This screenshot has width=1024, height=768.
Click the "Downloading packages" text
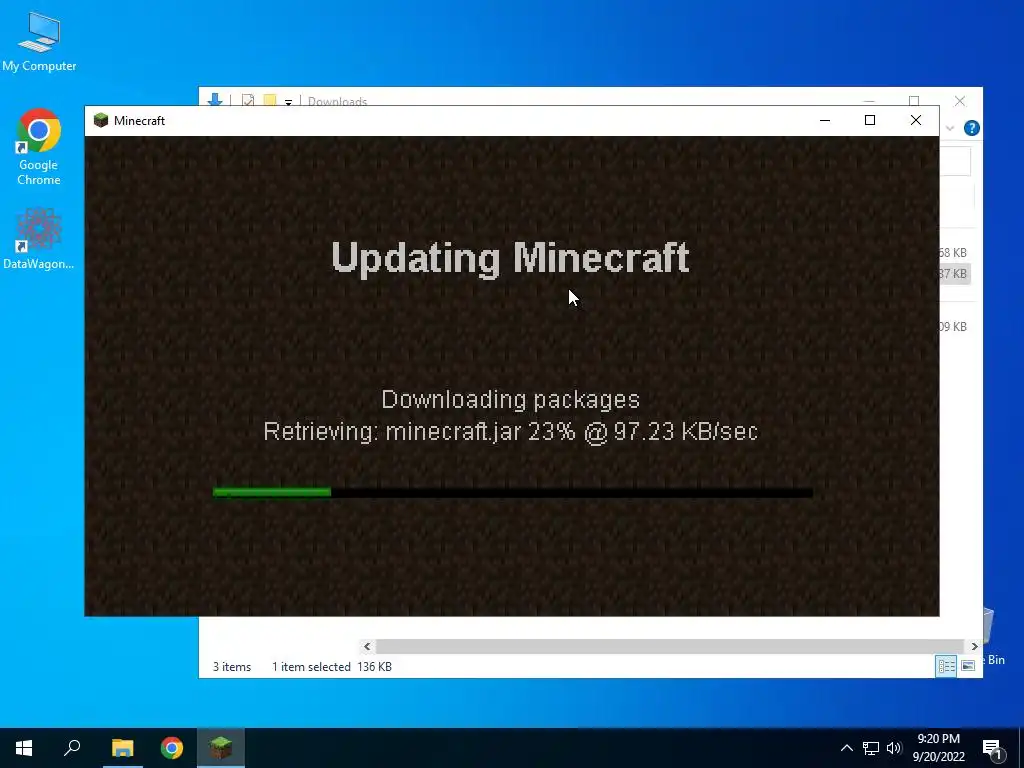tap(510, 400)
